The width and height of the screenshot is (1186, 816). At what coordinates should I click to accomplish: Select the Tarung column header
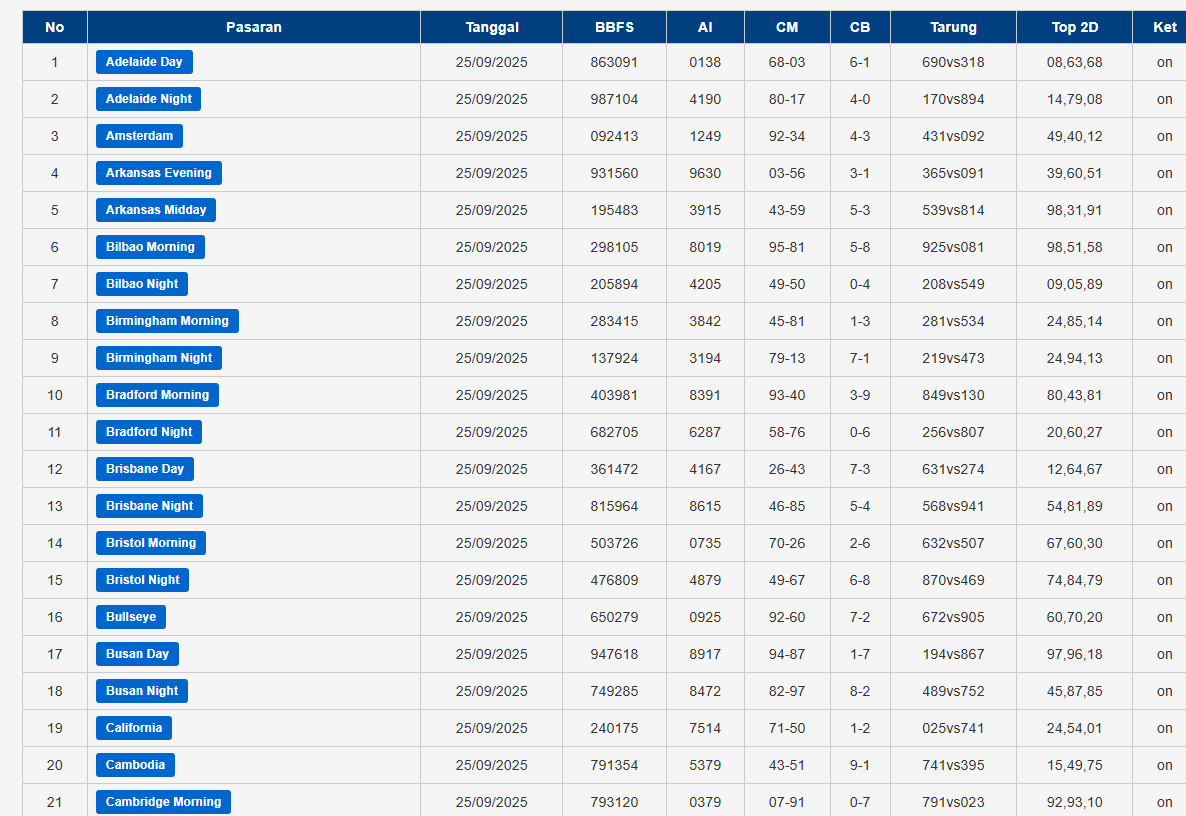(x=952, y=27)
